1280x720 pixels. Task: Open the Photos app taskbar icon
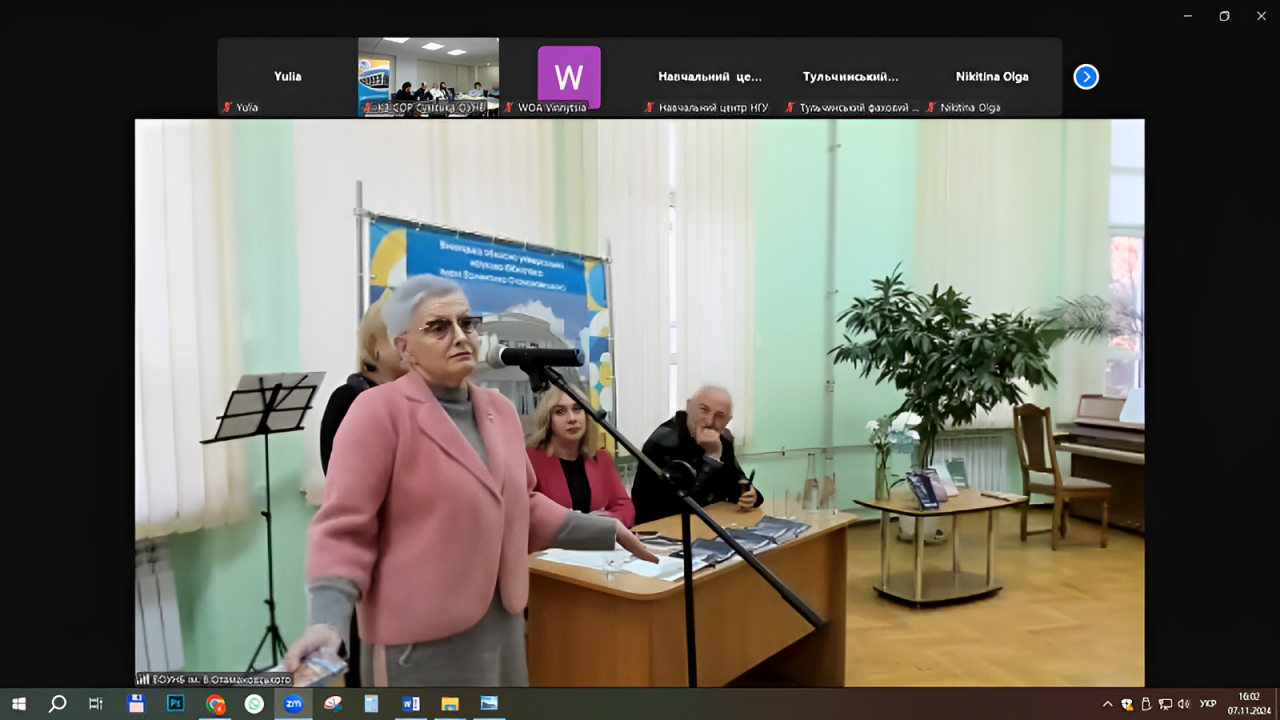(x=489, y=703)
